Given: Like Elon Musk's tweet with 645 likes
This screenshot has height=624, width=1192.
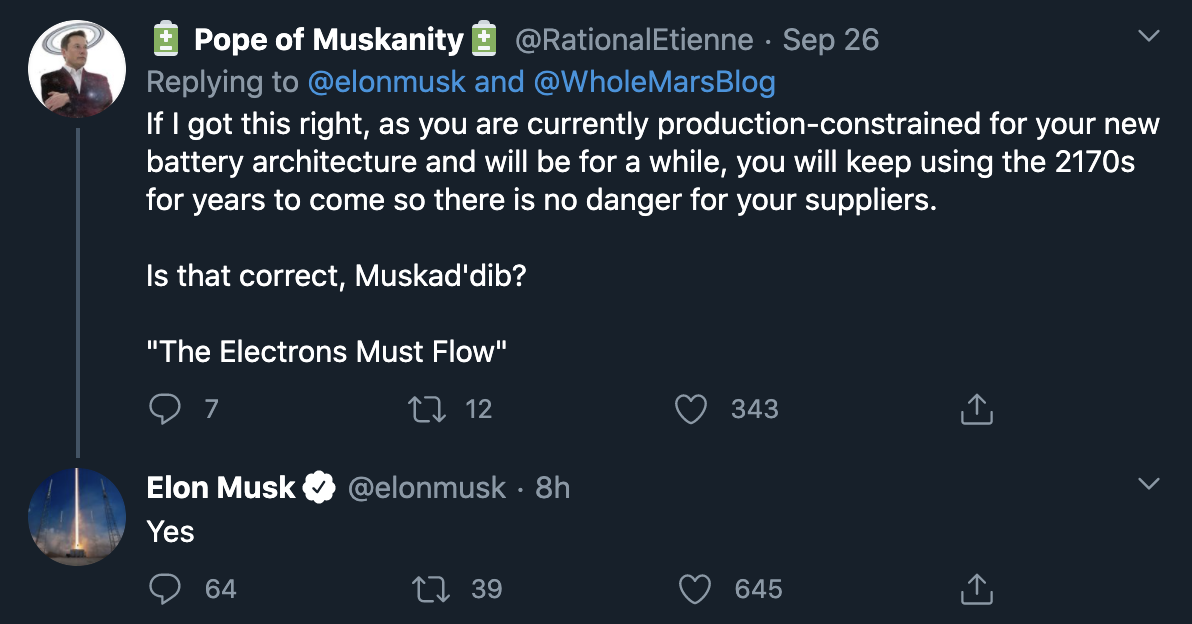Looking at the screenshot, I should coord(694,589).
